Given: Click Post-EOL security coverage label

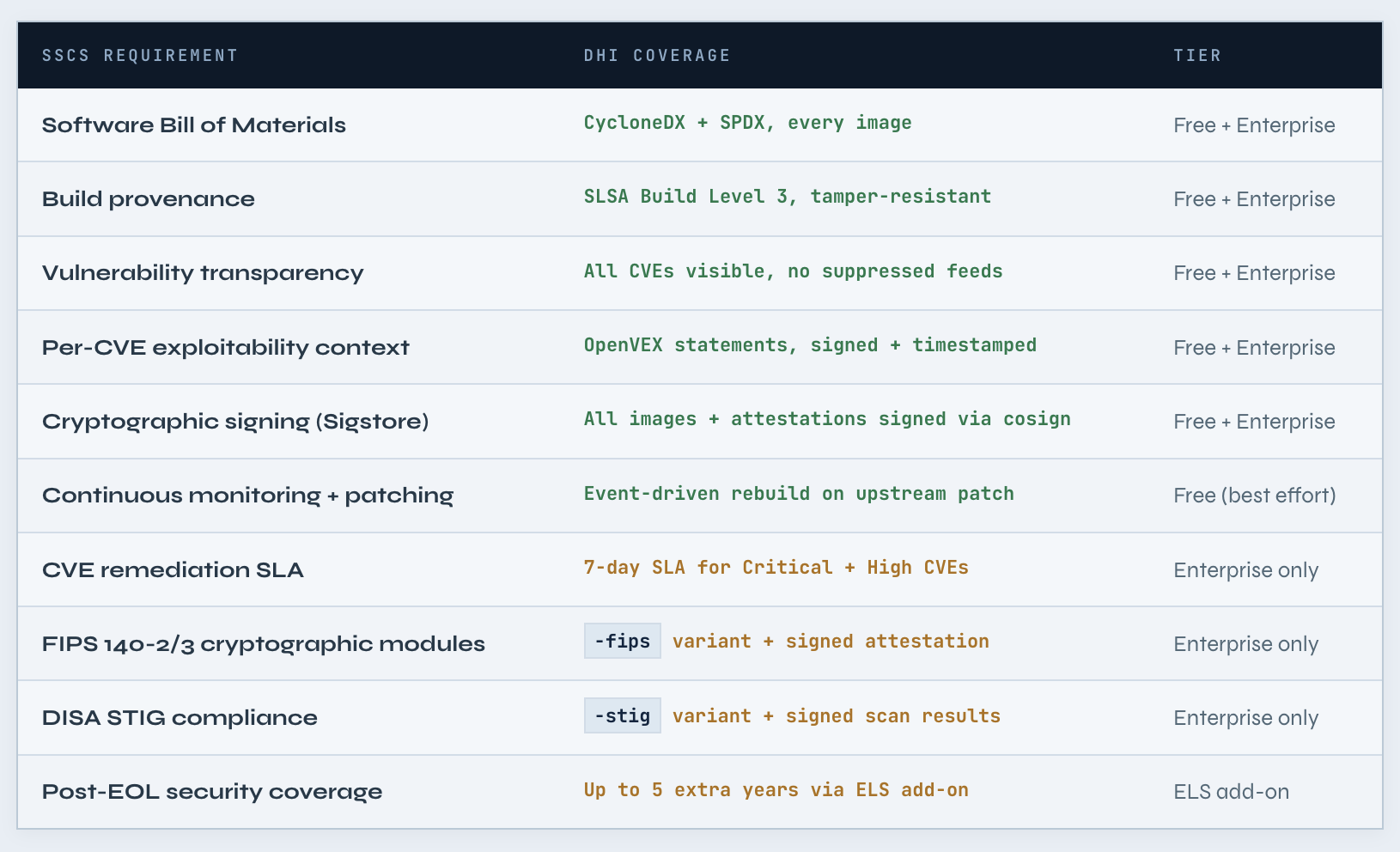Looking at the screenshot, I should tap(212, 792).
